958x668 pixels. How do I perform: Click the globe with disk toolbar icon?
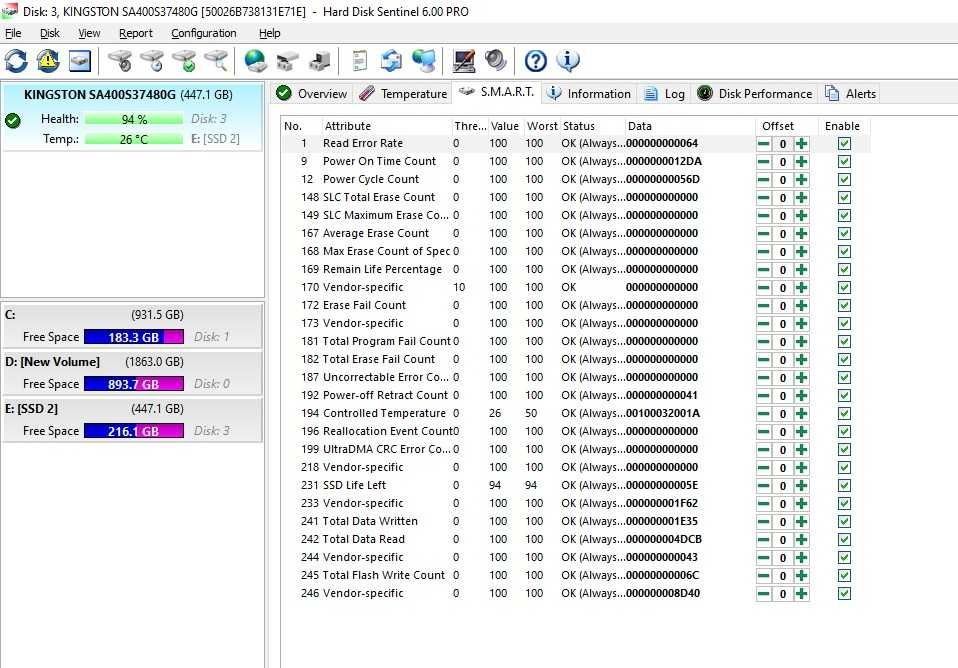[x=255, y=61]
